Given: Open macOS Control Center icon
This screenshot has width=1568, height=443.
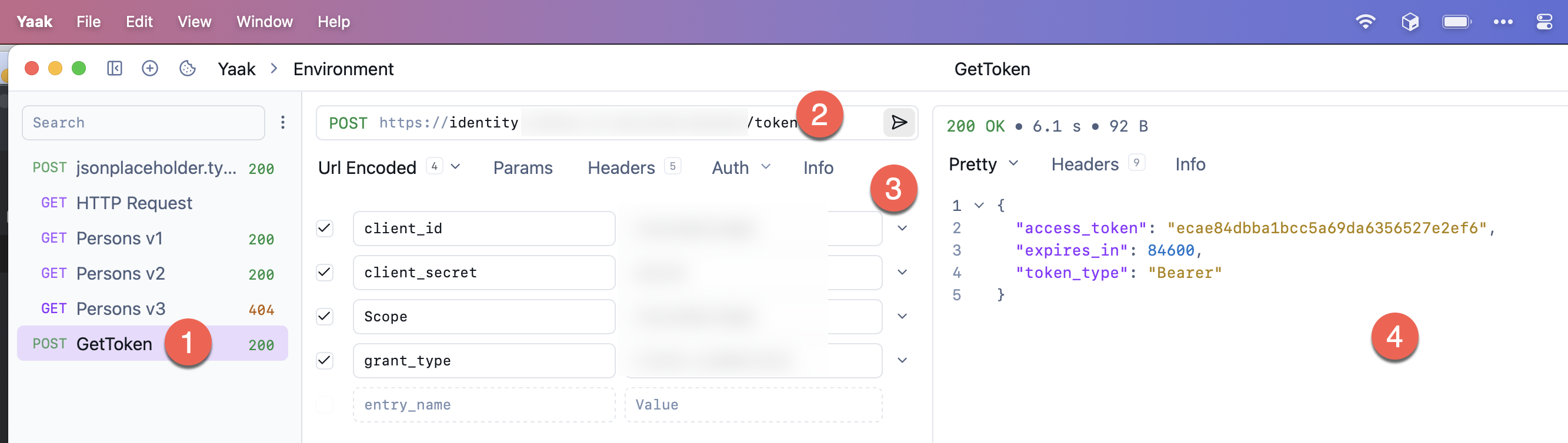Looking at the screenshot, I should [1544, 22].
